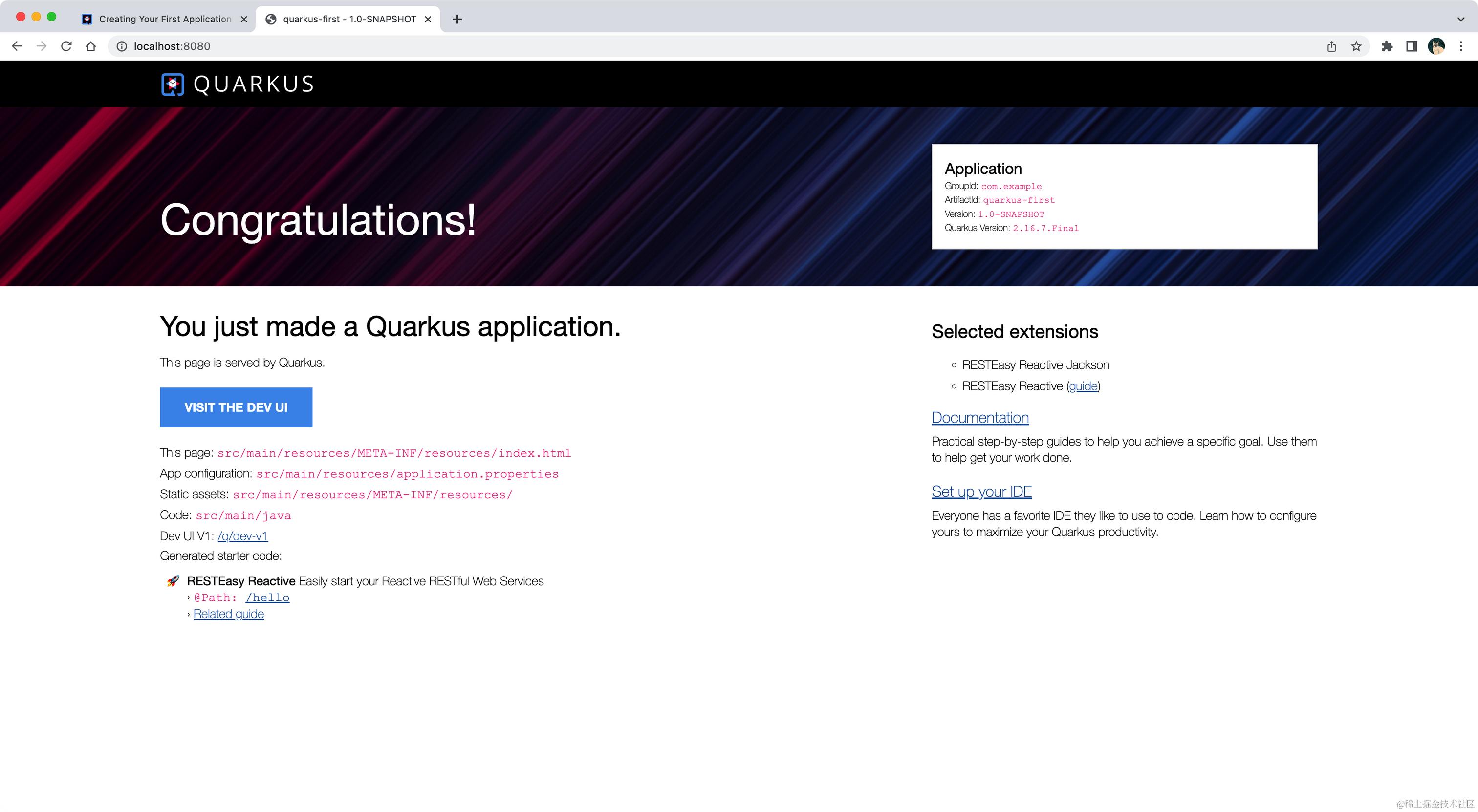The height and width of the screenshot is (812, 1478).
Task: Click the Quarkus logo icon in header
Action: pyautogui.click(x=172, y=85)
